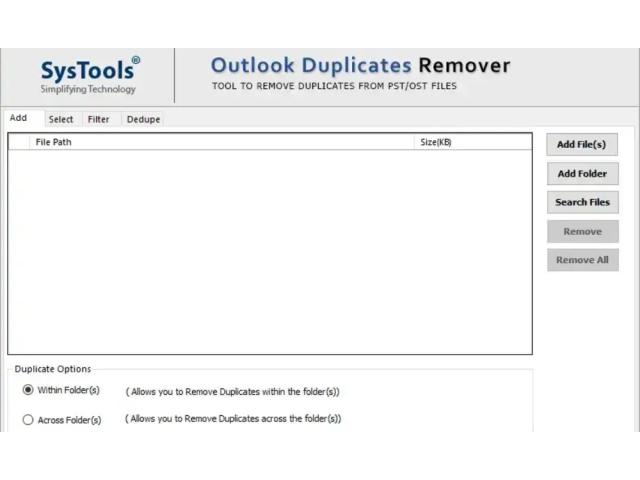Sort by the File Path column header

(222, 142)
